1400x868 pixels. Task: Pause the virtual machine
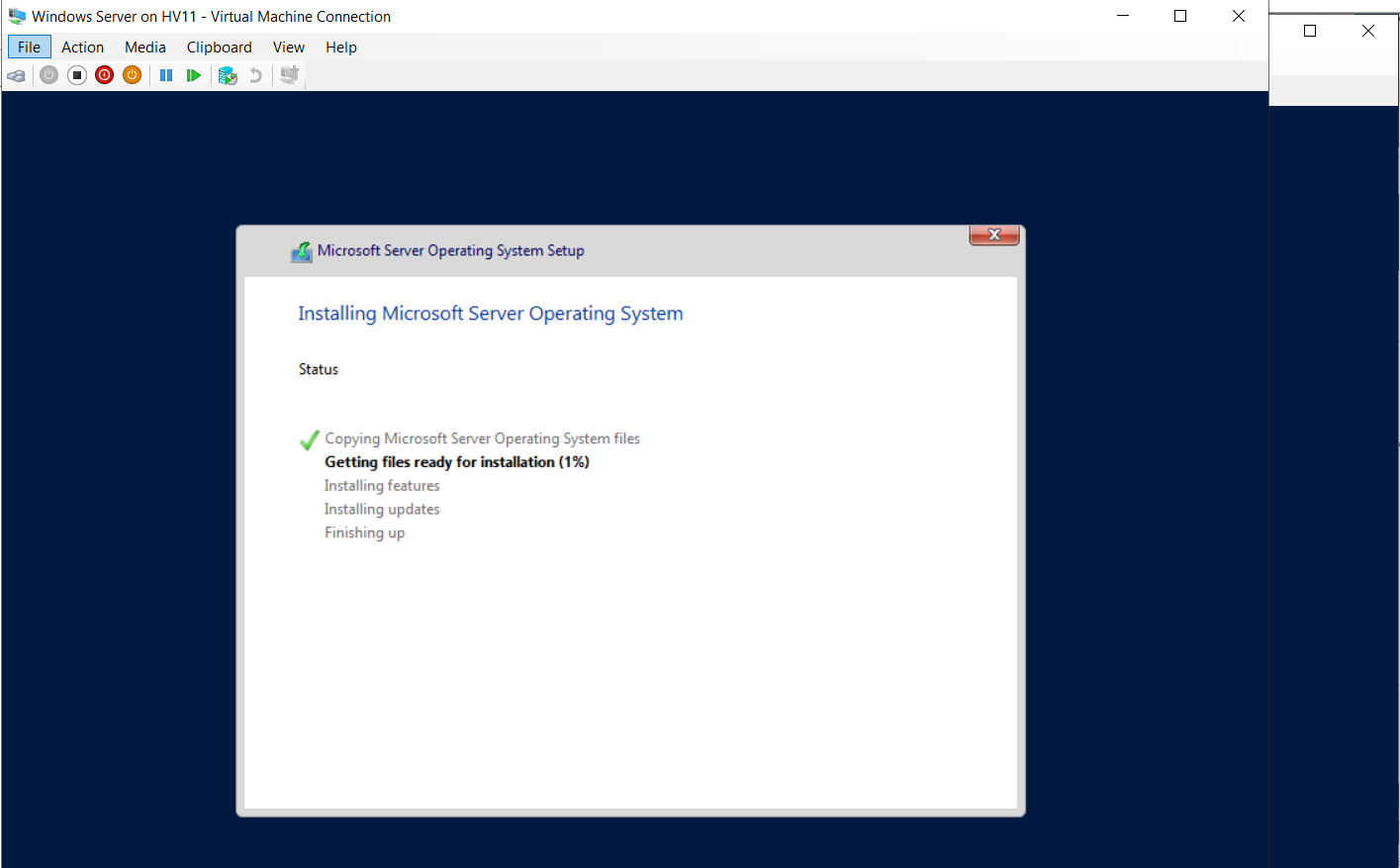[x=166, y=75]
